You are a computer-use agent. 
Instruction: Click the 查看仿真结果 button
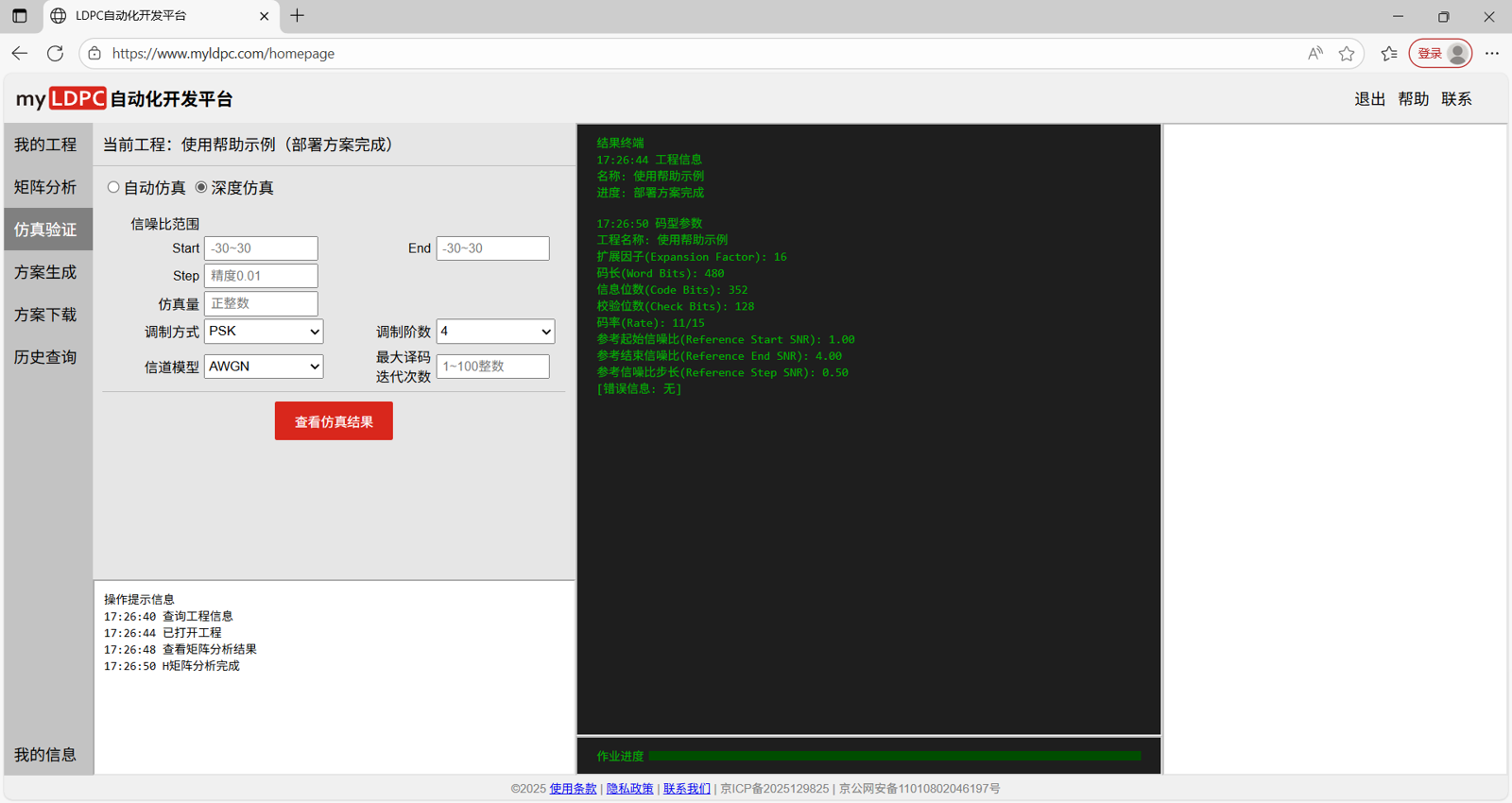coord(334,421)
